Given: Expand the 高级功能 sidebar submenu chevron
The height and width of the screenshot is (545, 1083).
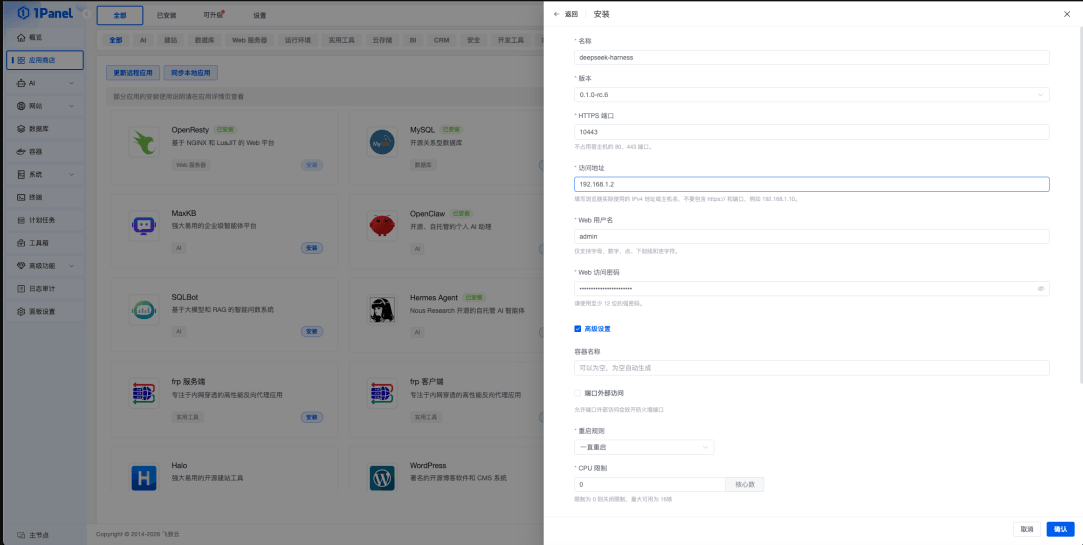Looking at the screenshot, I should tap(72, 265).
